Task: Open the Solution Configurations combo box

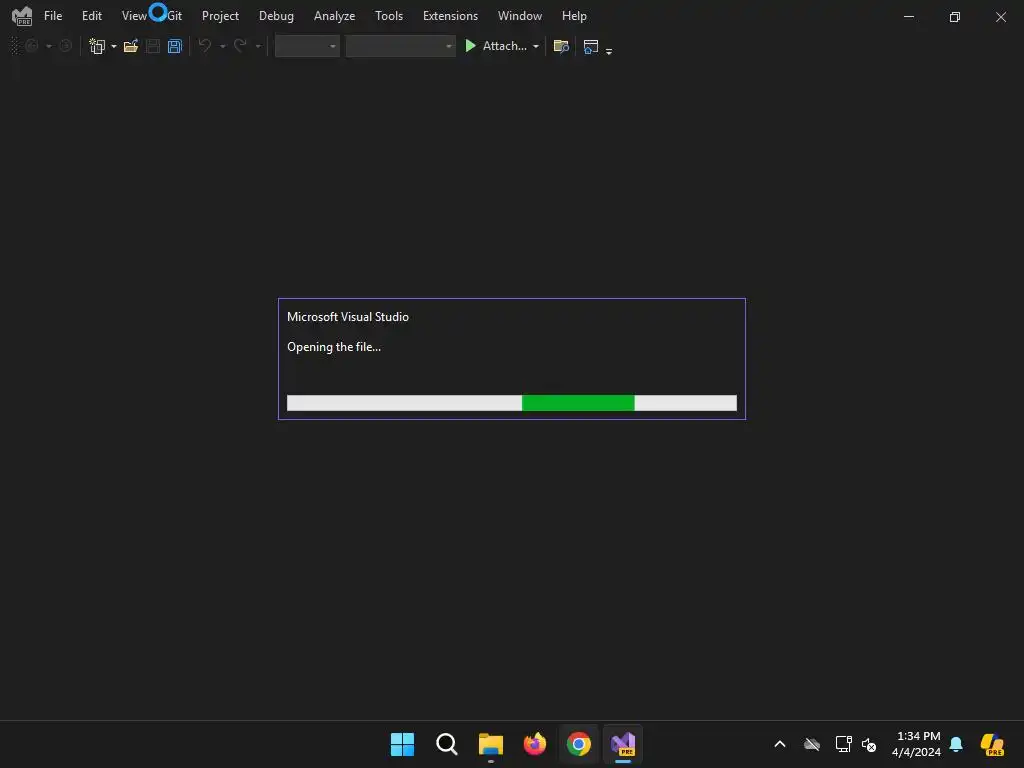Action: [307, 46]
